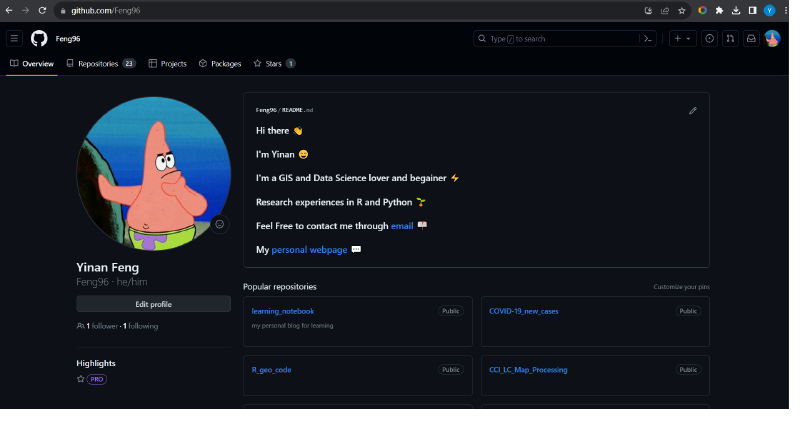
Task: Switch to the Stars tab
Action: pos(274,64)
